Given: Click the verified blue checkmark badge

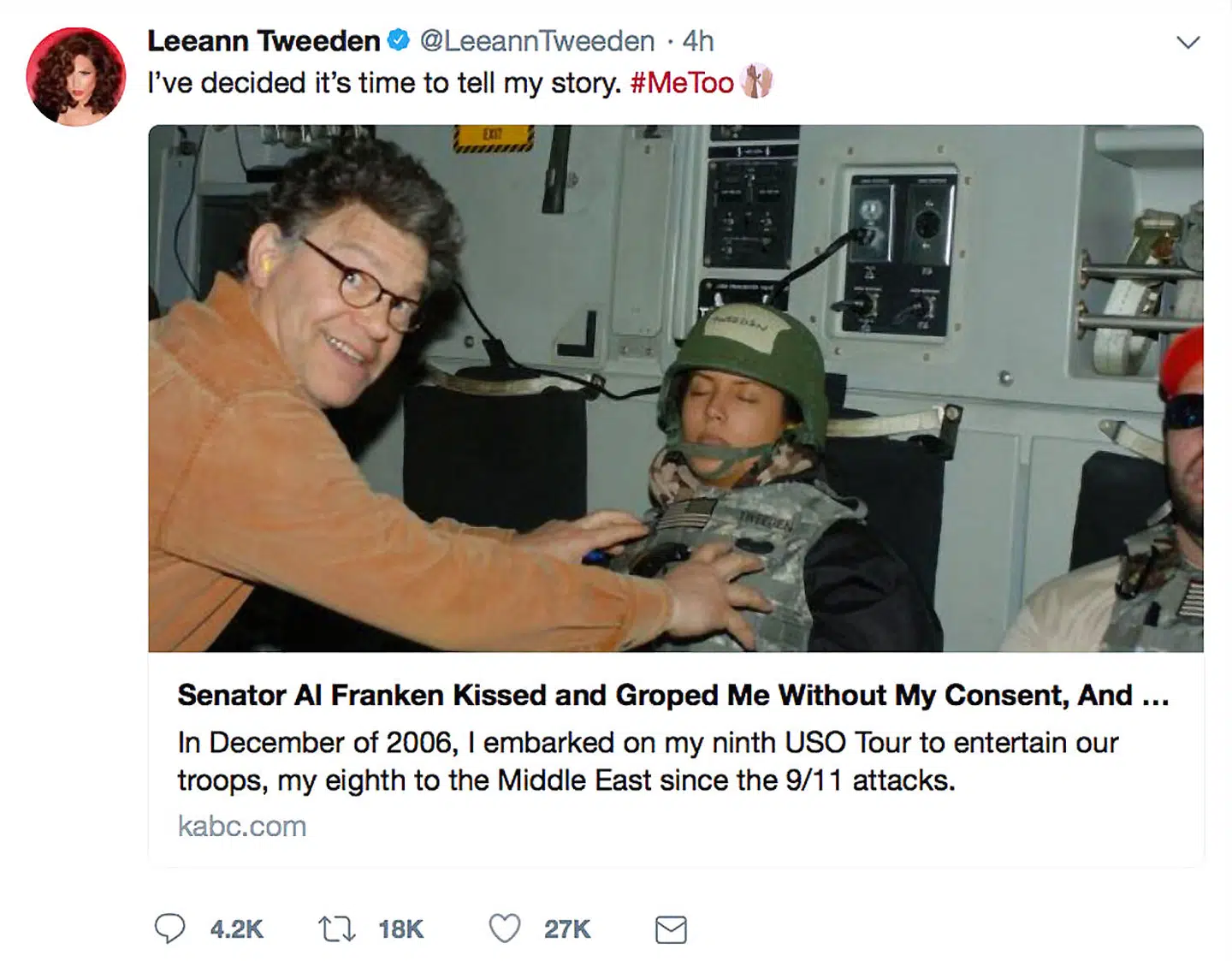Looking at the screenshot, I should pos(397,38).
